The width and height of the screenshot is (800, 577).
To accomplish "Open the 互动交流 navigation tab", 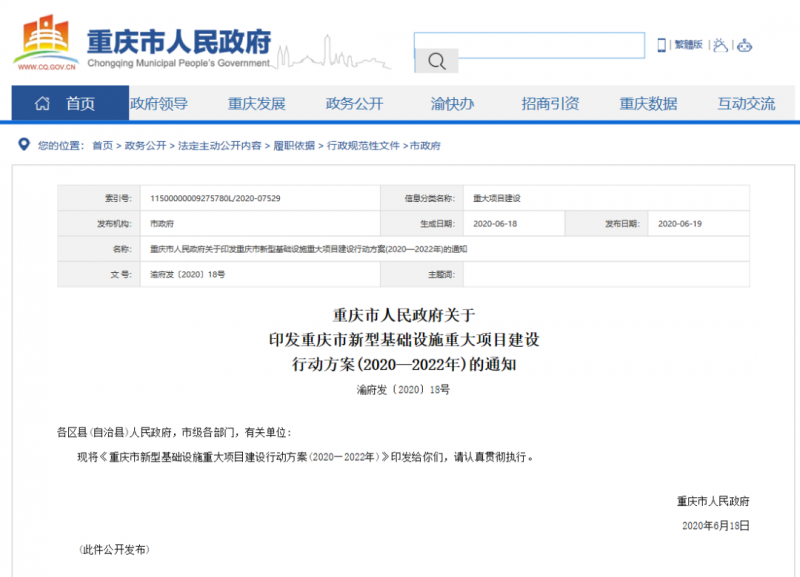I will point(746,103).
